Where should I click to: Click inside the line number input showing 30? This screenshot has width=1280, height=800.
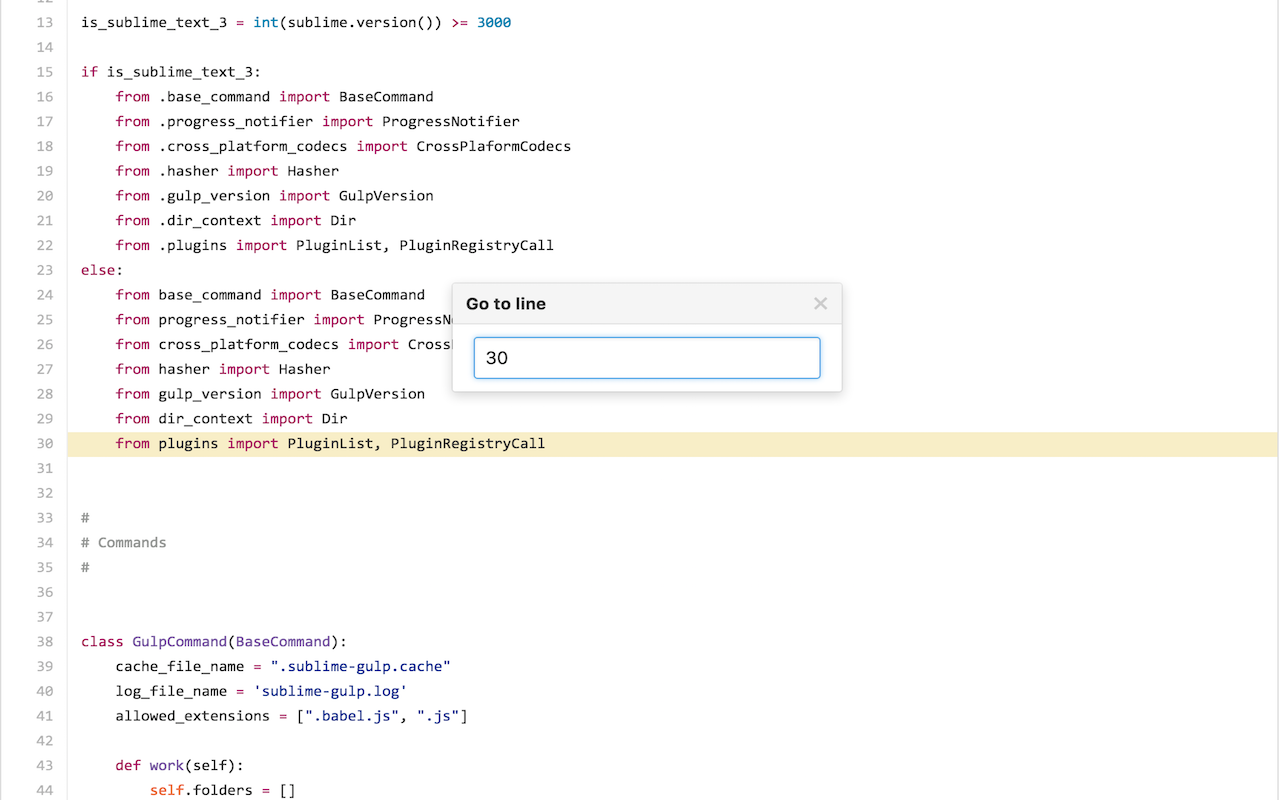pyautogui.click(x=646, y=357)
